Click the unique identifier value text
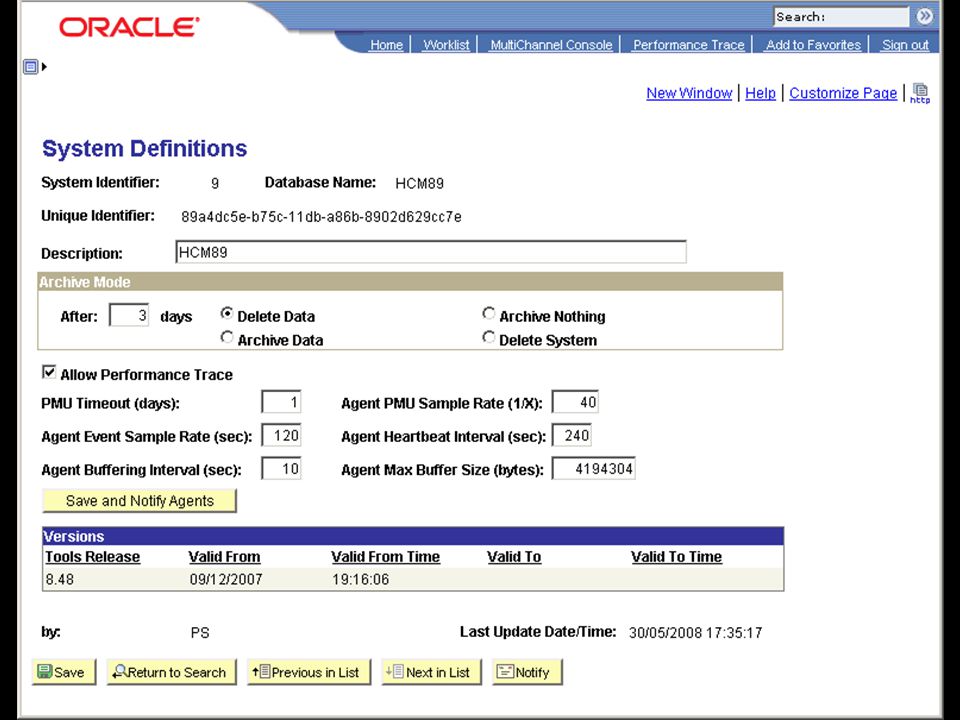The image size is (960, 720). 321,217
